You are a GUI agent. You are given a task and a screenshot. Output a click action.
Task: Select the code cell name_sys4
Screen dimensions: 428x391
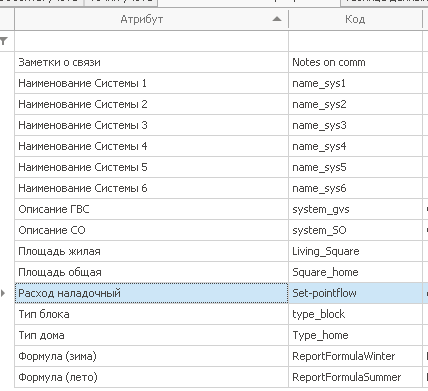(x=355, y=146)
